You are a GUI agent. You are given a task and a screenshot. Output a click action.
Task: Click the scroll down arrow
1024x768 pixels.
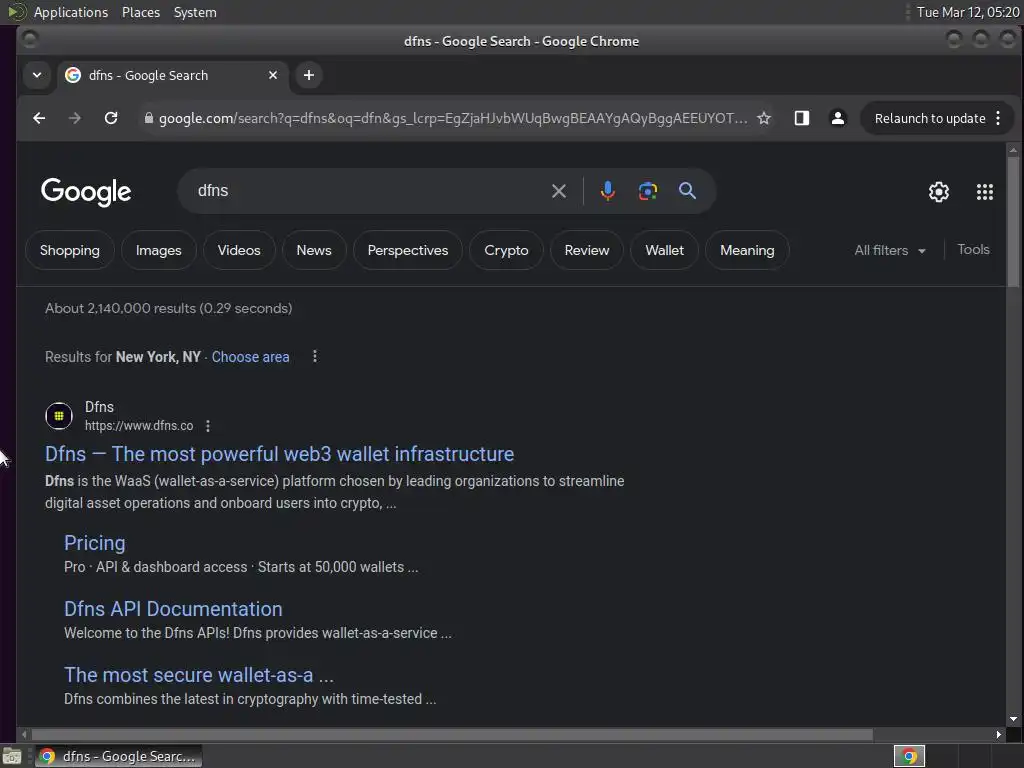(x=1013, y=719)
